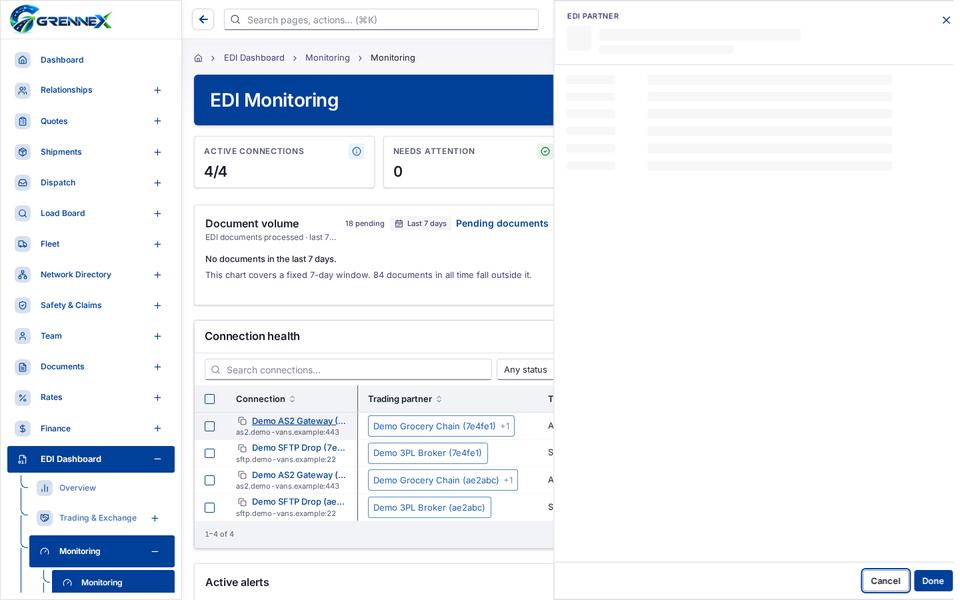
Task: Open Overview under EDI Dashboard
Action: point(77,488)
